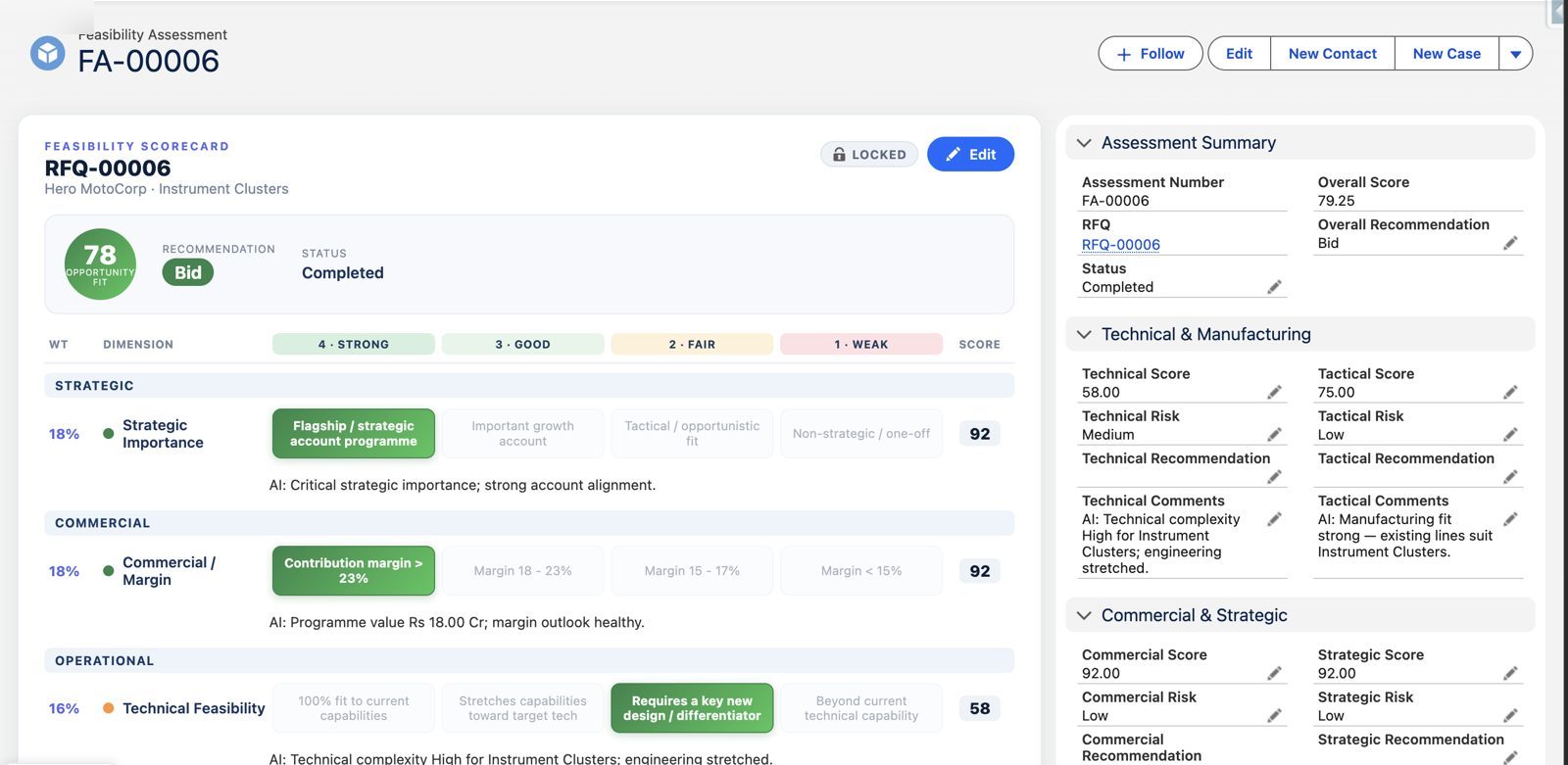The image size is (1568, 765).
Task: Click the Technical Feasibility score 58
Action: [980, 708]
